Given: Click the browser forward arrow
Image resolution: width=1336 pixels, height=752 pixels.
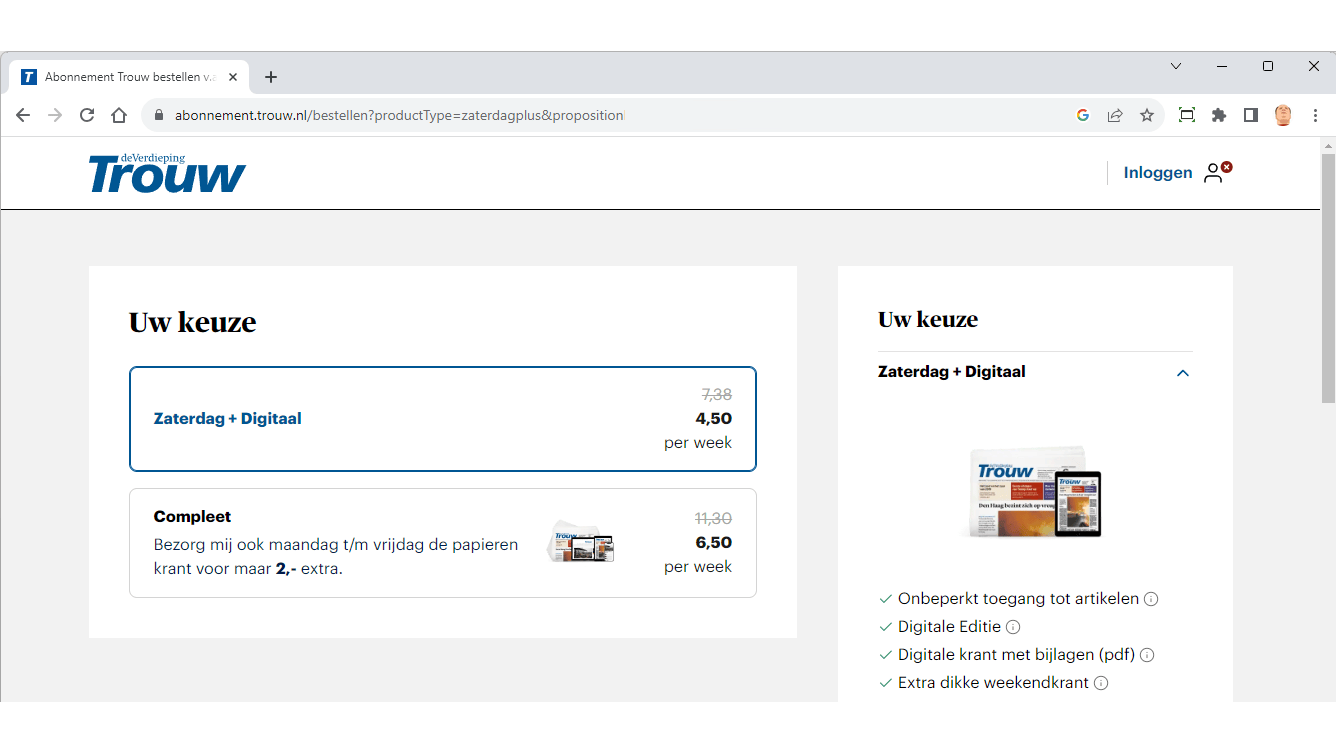Looking at the screenshot, I should point(55,115).
